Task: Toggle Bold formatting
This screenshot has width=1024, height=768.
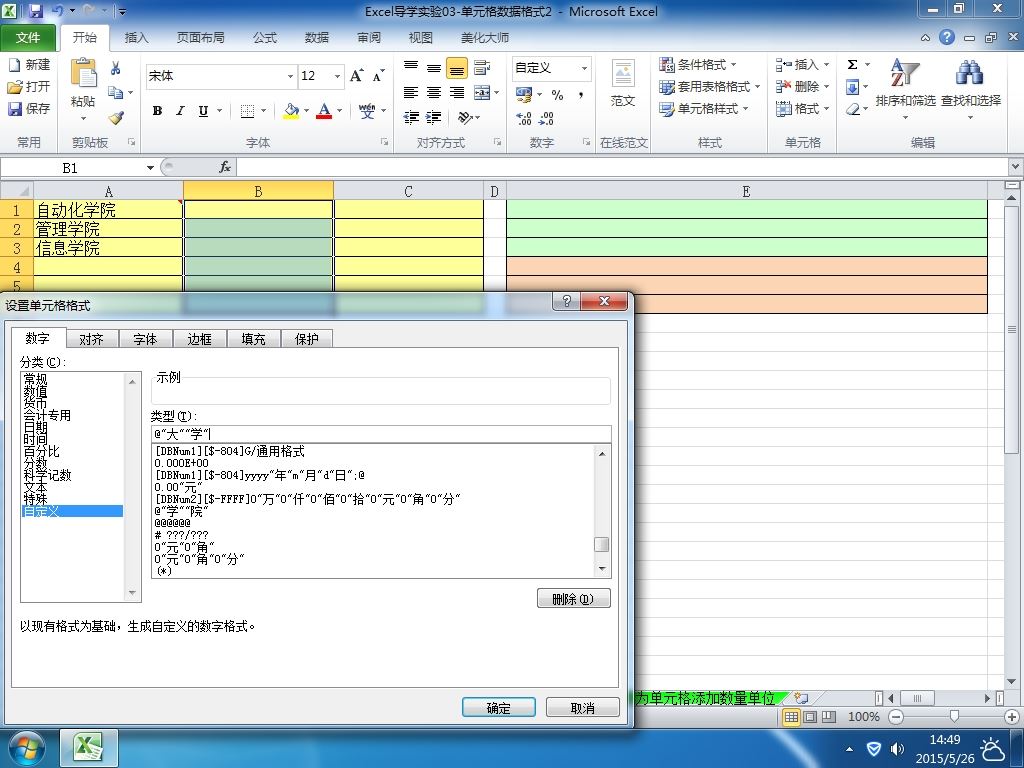Action: pyautogui.click(x=157, y=111)
